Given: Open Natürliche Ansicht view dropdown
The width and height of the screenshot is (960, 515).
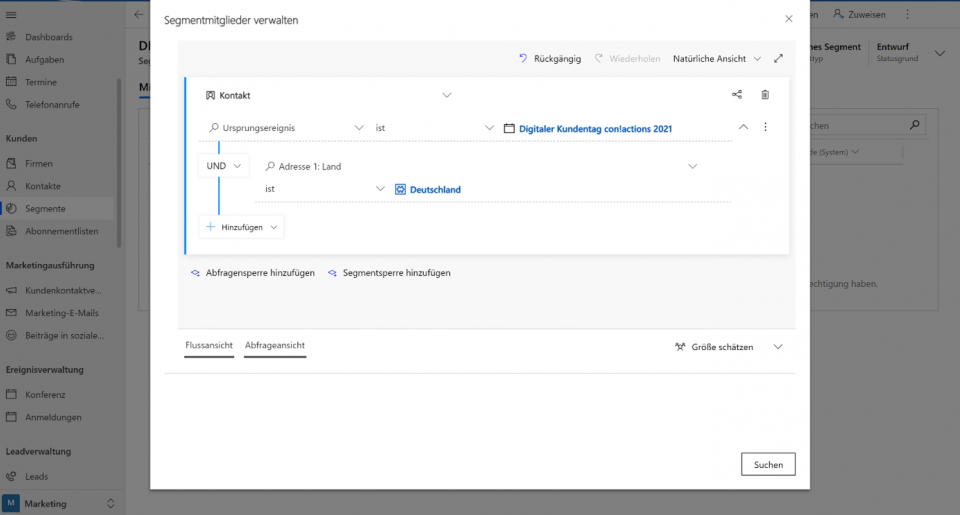Looking at the screenshot, I should pos(717,59).
